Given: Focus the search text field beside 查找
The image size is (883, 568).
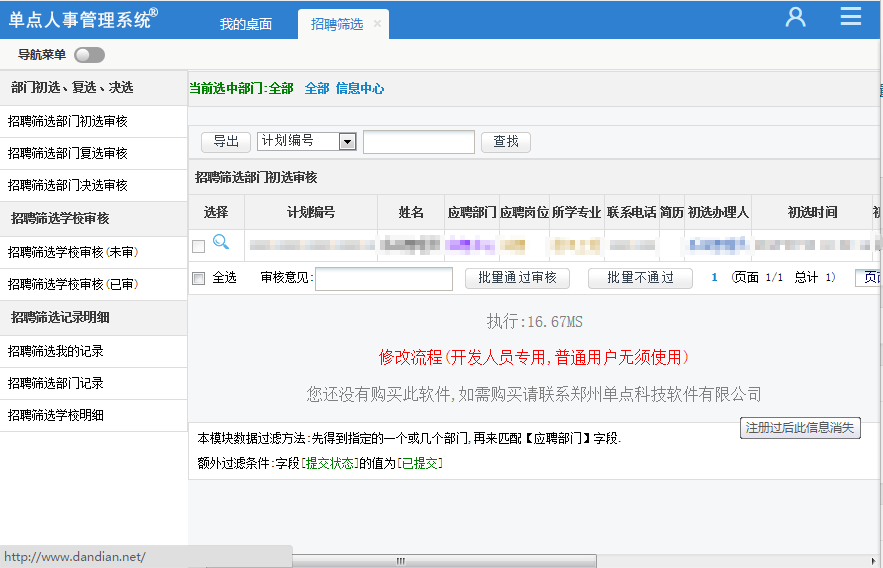Looking at the screenshot, I should pyautogui.click(x=418, y=142).
